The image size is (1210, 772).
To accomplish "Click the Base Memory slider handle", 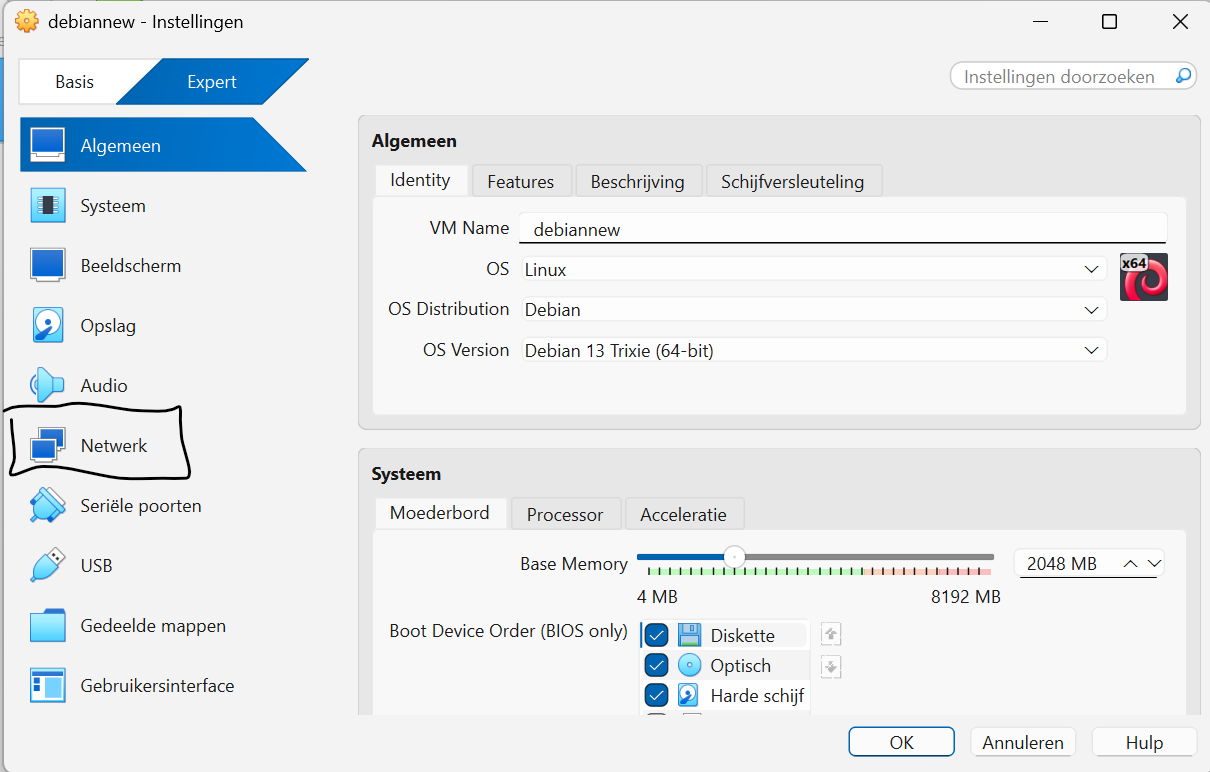I will click(x=735, y=557).
